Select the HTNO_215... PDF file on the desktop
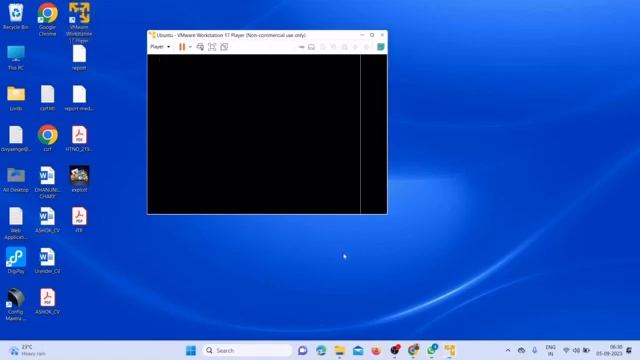 click(79, 138)
